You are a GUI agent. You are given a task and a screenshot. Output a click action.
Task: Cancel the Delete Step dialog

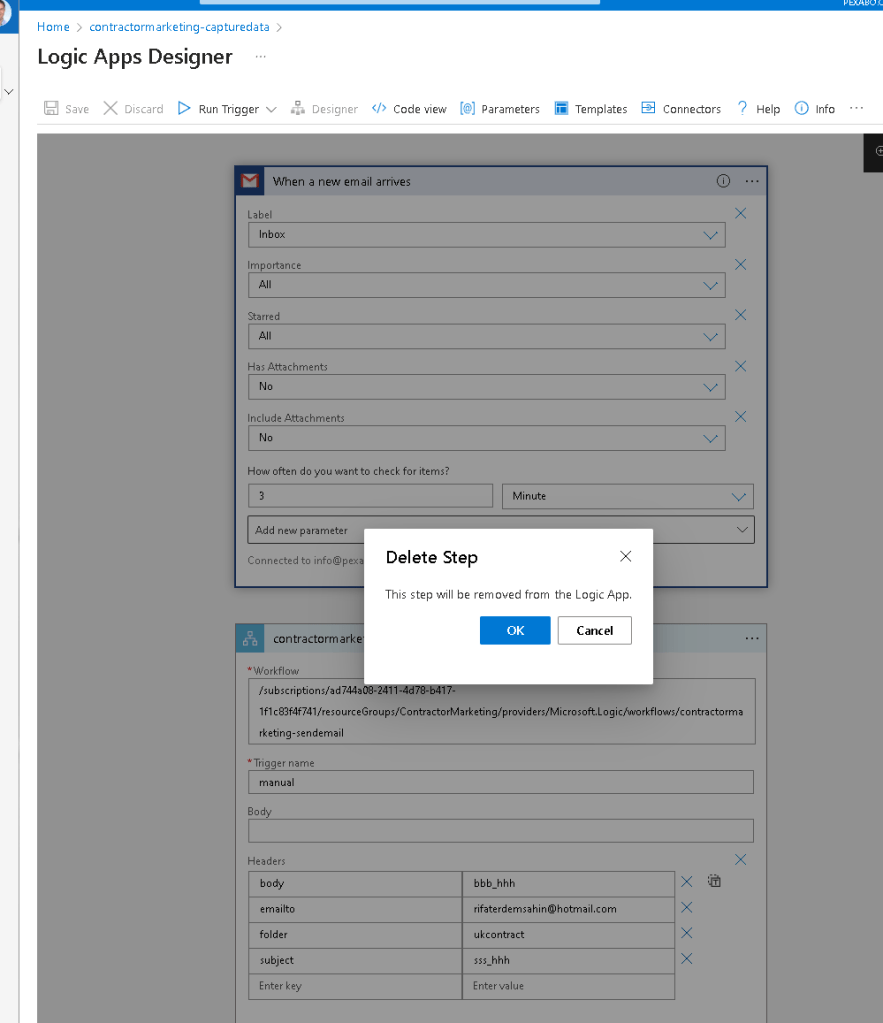[595, 630]
